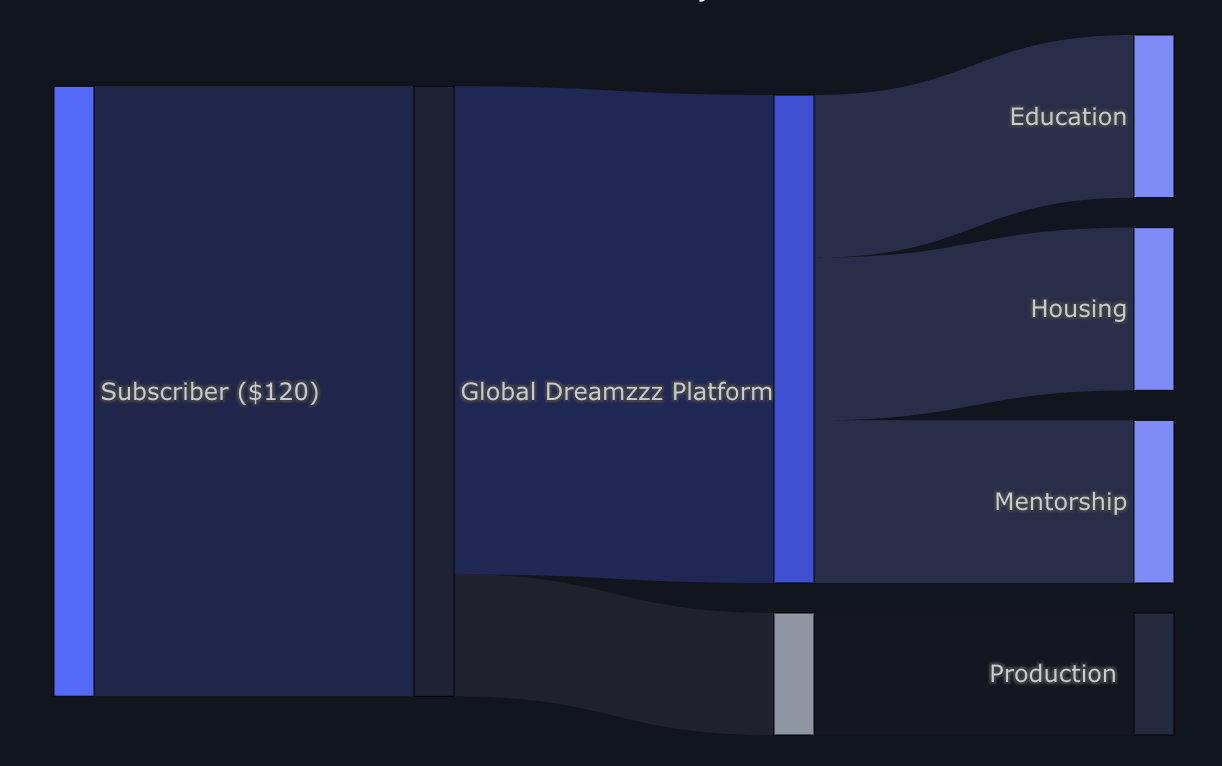Select the "Global Dreamzzz Platform" text label
The height and width of the screenshot is (766, 1222).
pyautogui.click(x=616, y=392)
